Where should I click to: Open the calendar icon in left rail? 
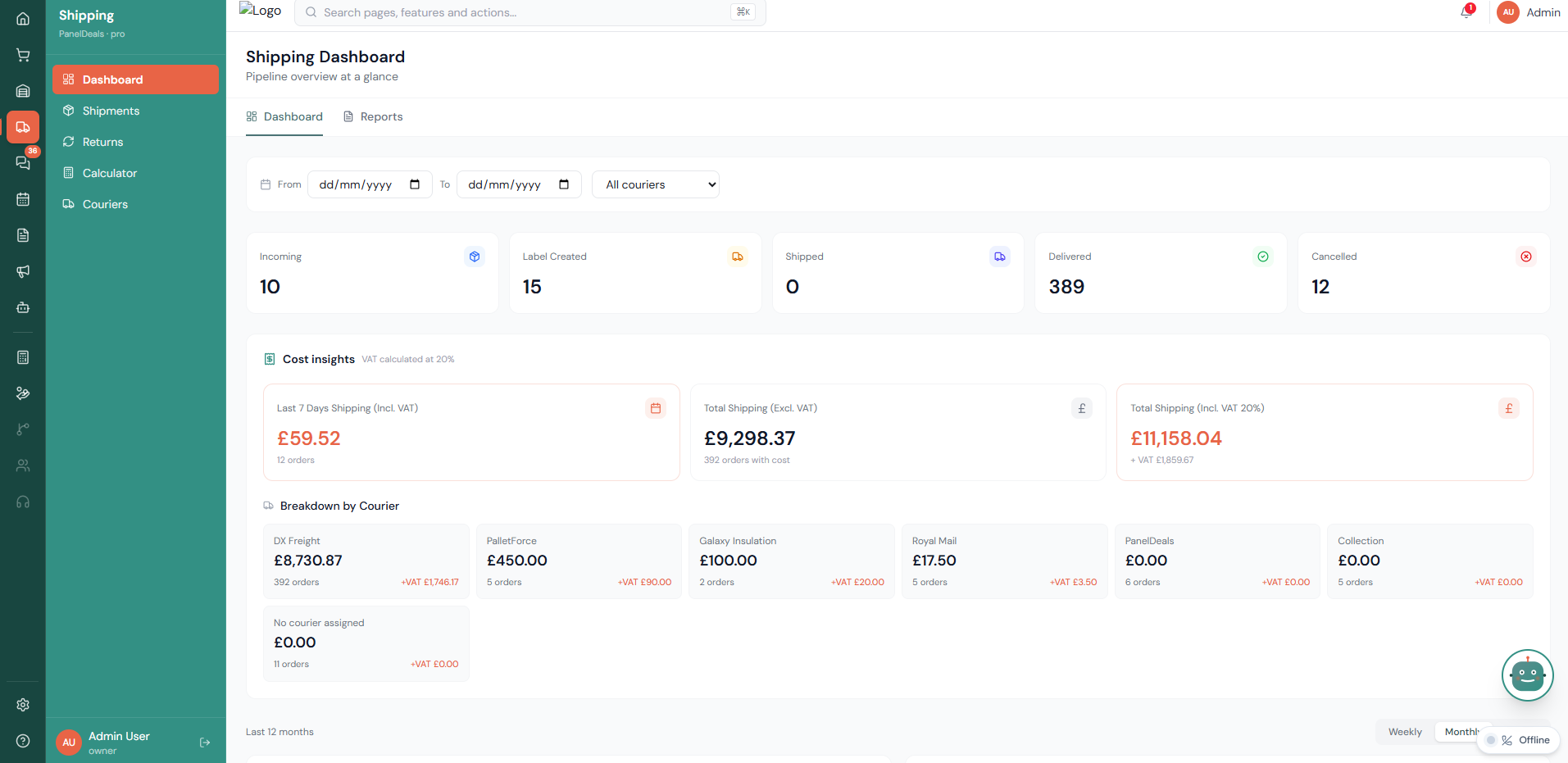pos(23,199)
